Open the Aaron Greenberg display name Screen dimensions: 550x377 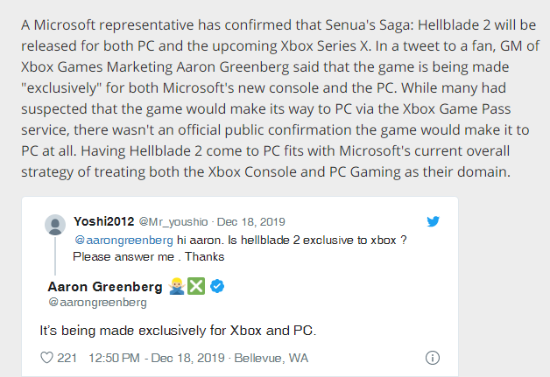coord(105,287)
